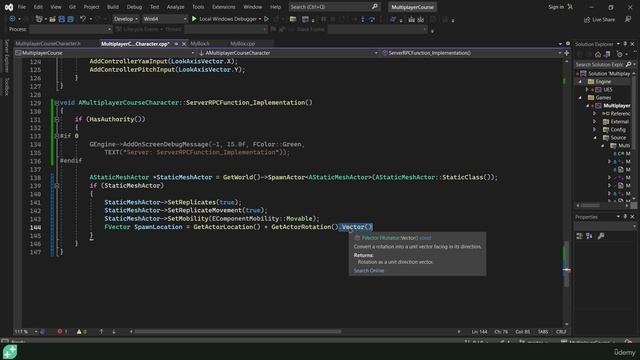The image size is (640, 360).
Task: Click the Navigate Backward circle icon
Action: tap(12, 19)
